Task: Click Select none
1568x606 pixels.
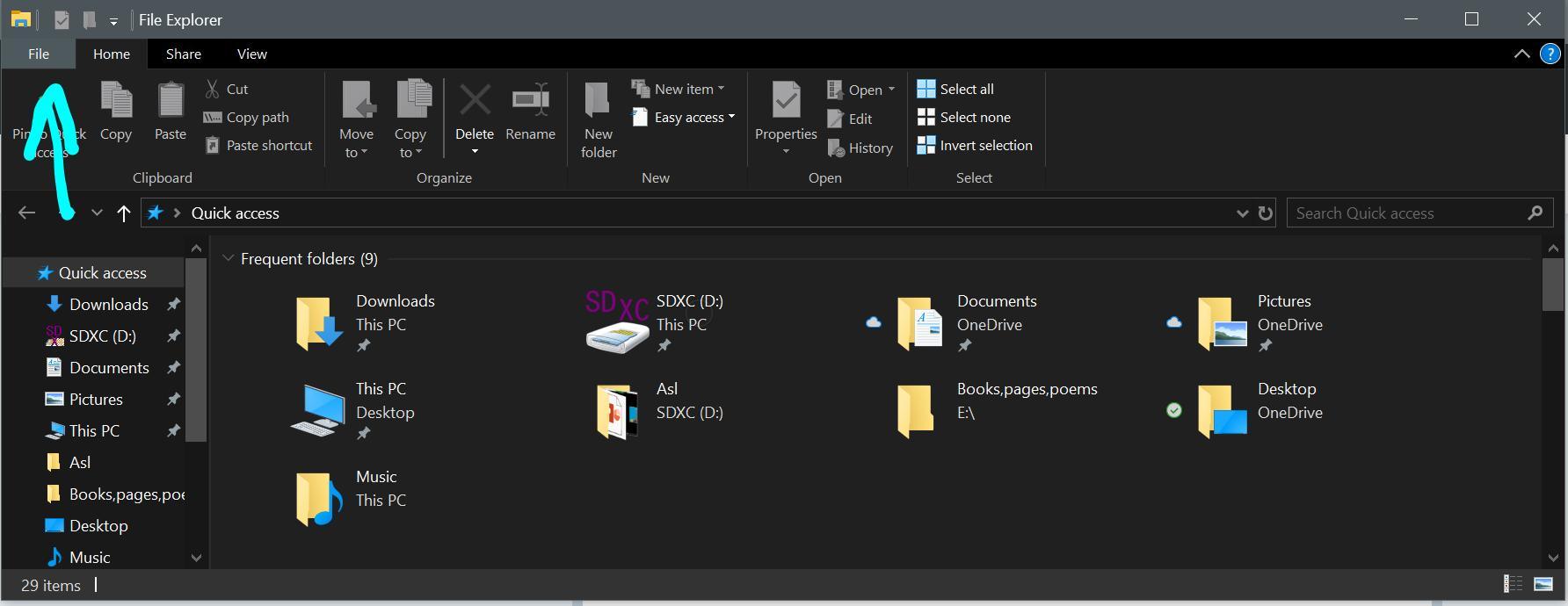Action: (x=963, y=117)
